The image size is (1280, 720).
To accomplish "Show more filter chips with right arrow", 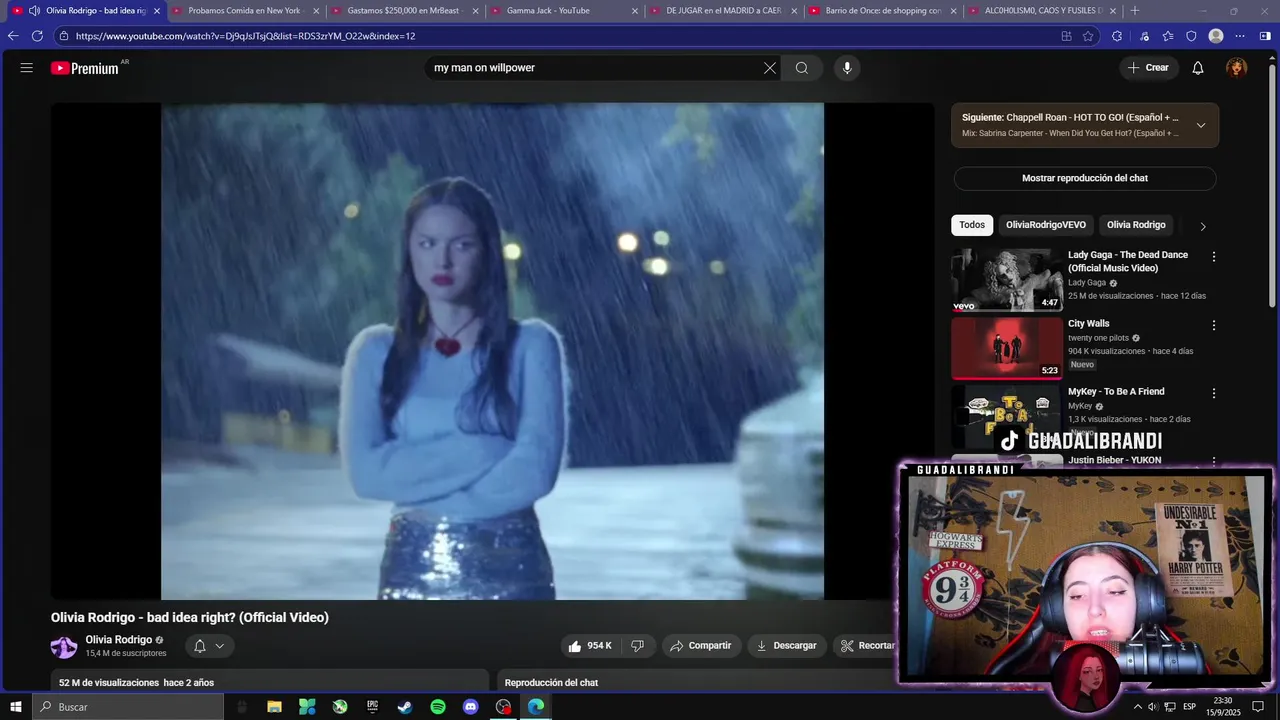I will (x=1203, y=226).
